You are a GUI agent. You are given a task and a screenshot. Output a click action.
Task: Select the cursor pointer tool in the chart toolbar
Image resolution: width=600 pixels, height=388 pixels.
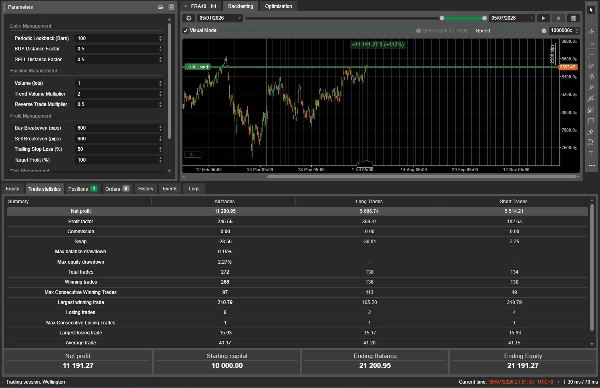(591, 9)
